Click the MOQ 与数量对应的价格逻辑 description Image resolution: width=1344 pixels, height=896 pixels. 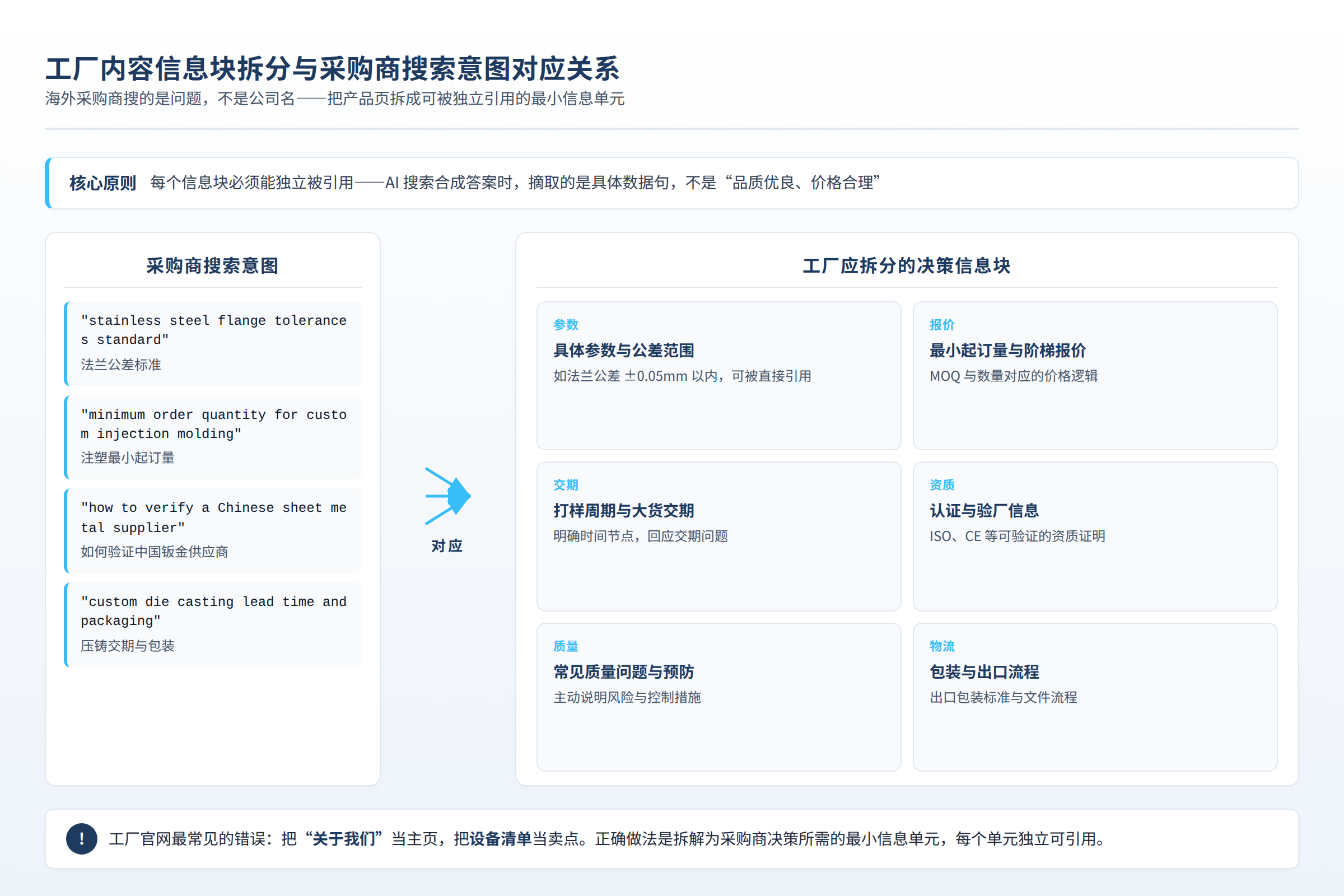1014,376
